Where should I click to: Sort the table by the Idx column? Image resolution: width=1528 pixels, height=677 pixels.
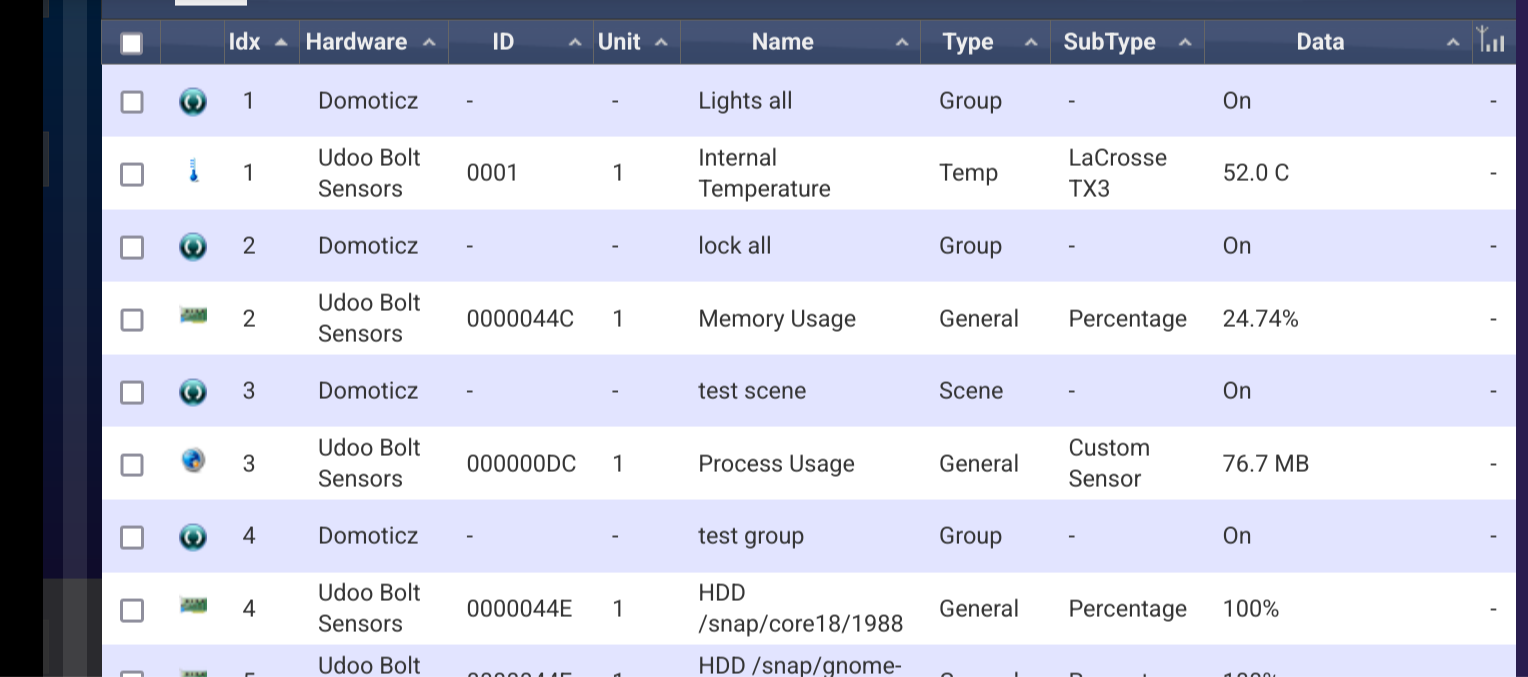tap(262, 42)
